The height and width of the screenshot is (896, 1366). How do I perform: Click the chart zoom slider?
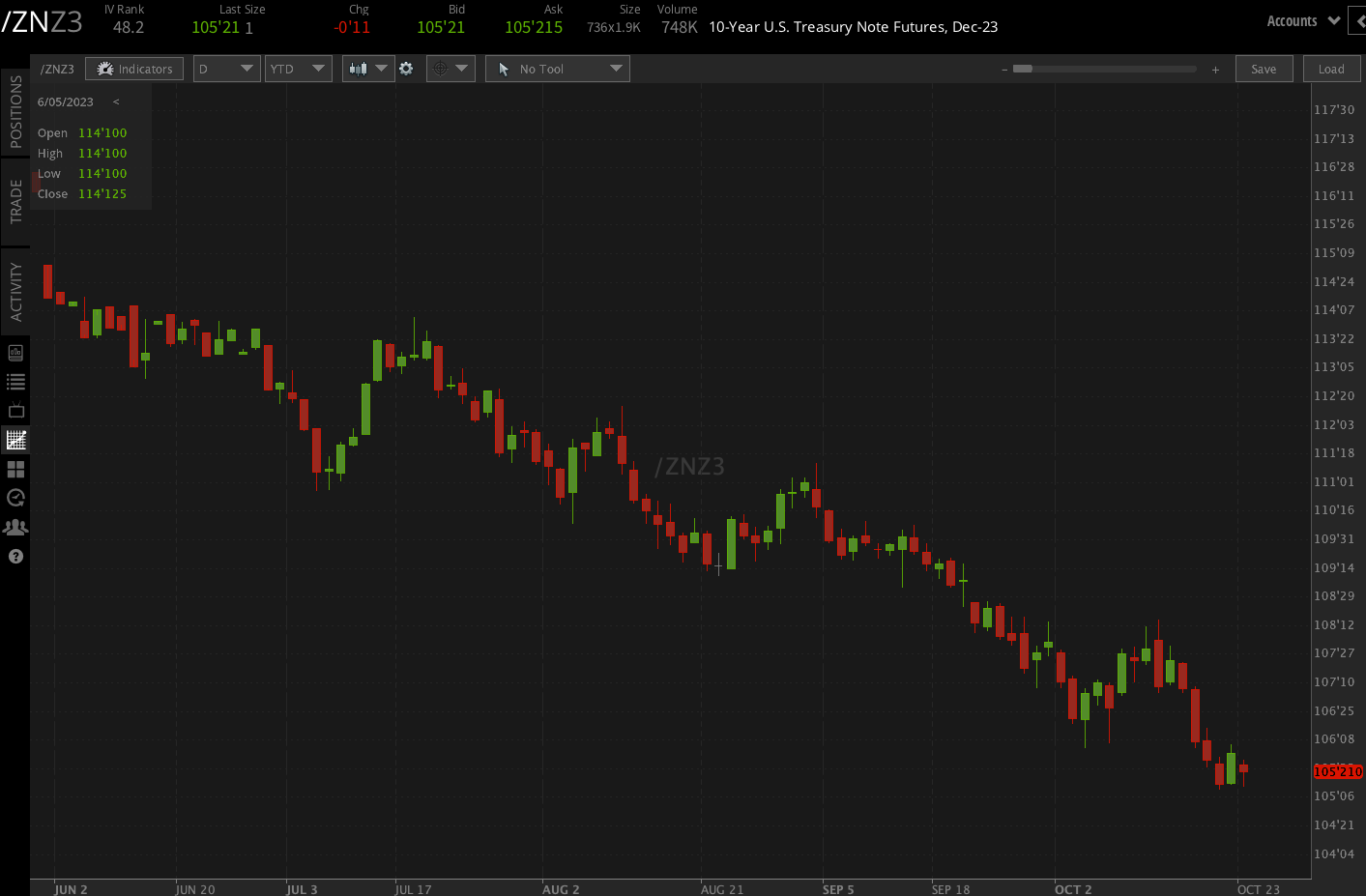pyautogui.click(x=1104, y=69)
